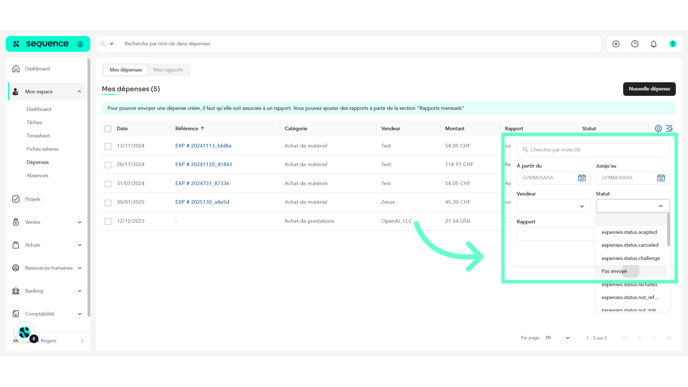688x387 pixels.
Task: Select expenses.status.challenge option
Action: pos(631,258)
